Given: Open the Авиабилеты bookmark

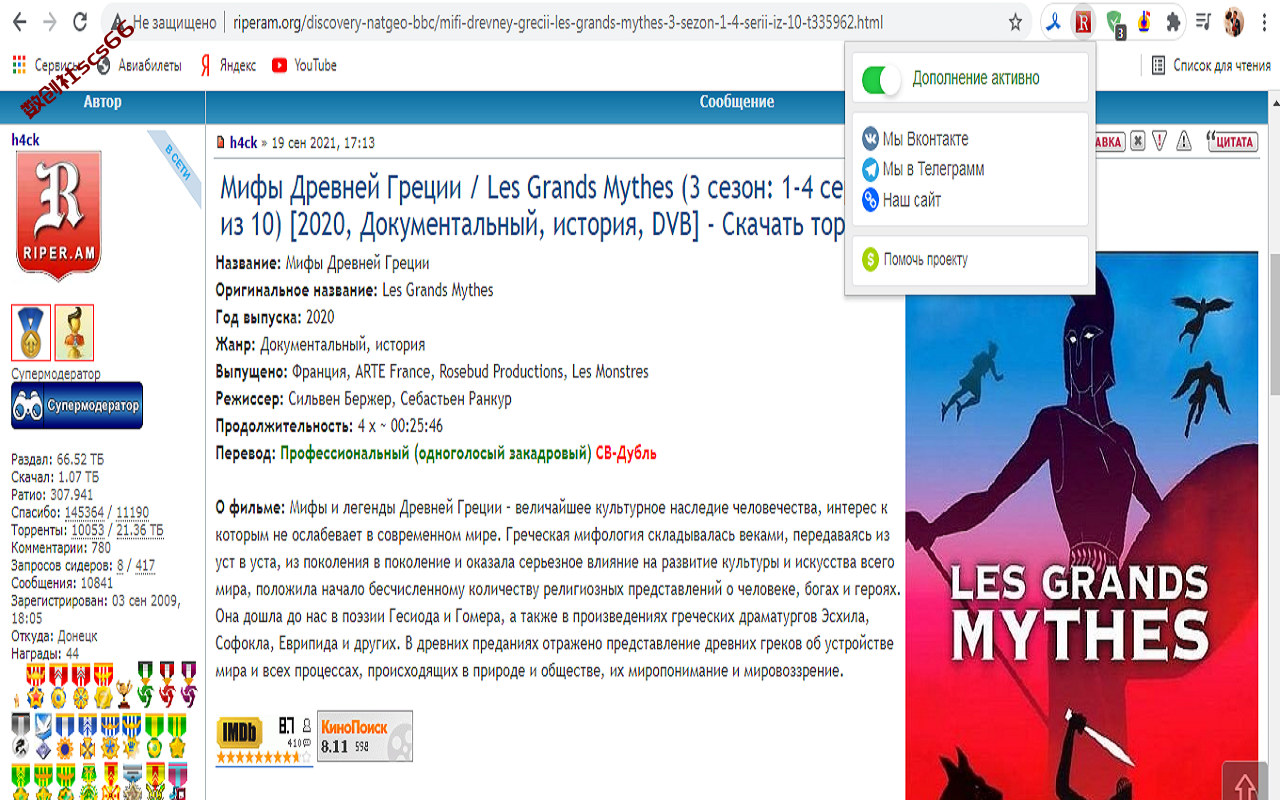Looking at the screenshot, I should click(139, 65).
